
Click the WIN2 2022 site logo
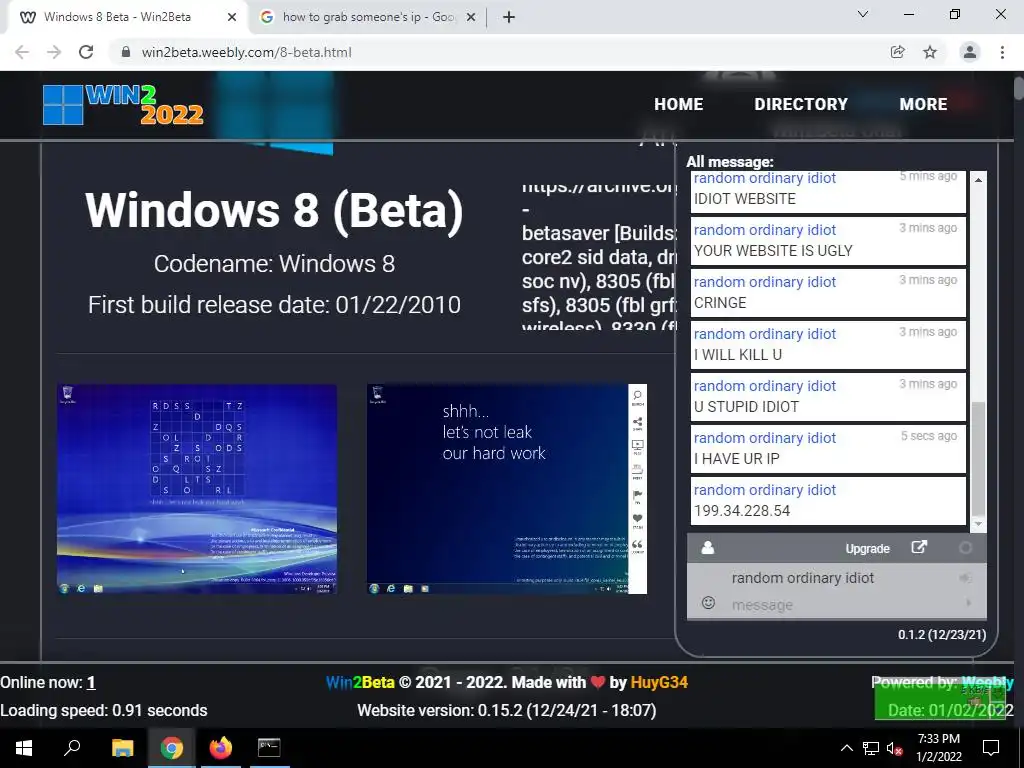[x=123, y=104]
